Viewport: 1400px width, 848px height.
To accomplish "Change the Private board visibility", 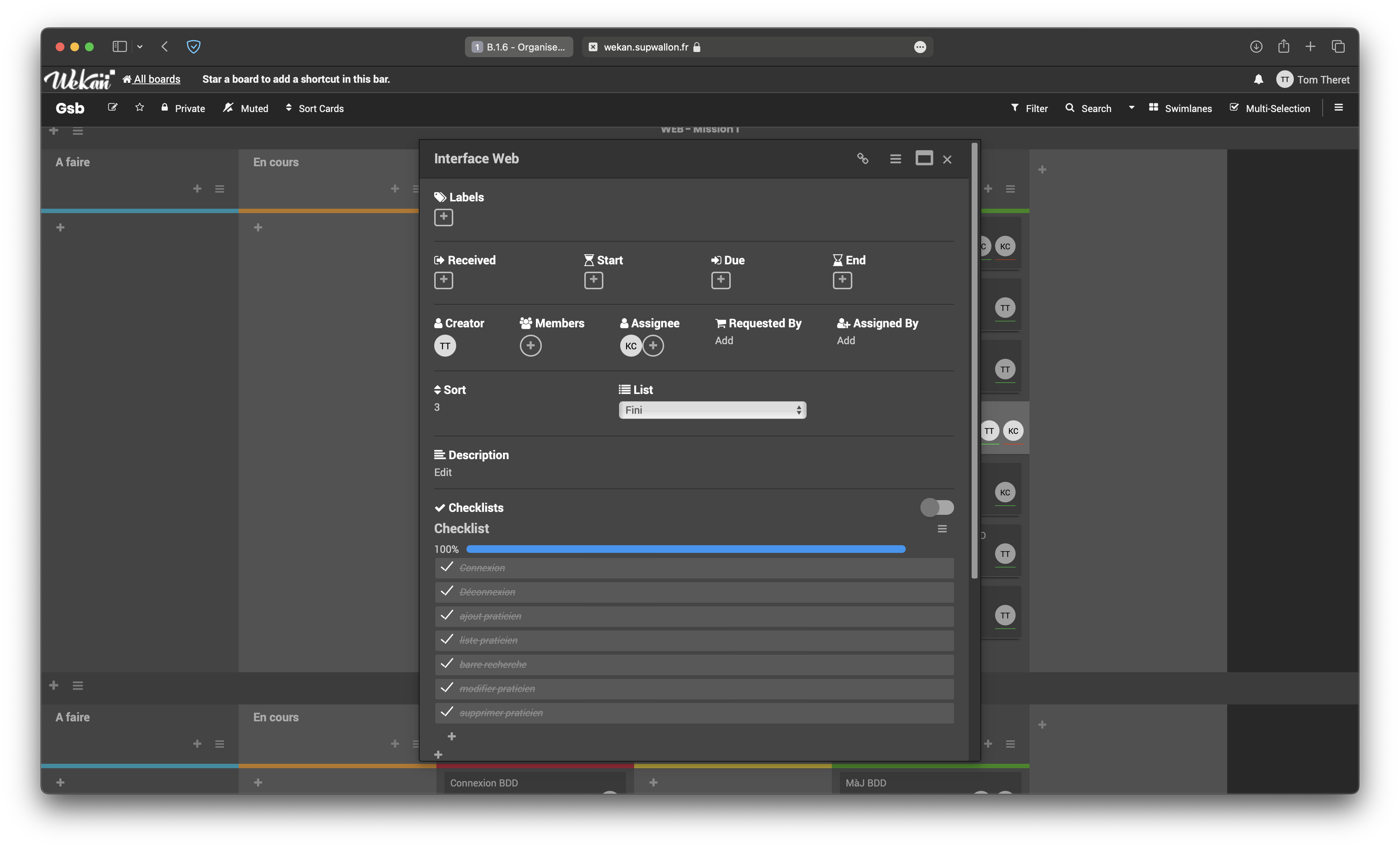I will [182, 108].
